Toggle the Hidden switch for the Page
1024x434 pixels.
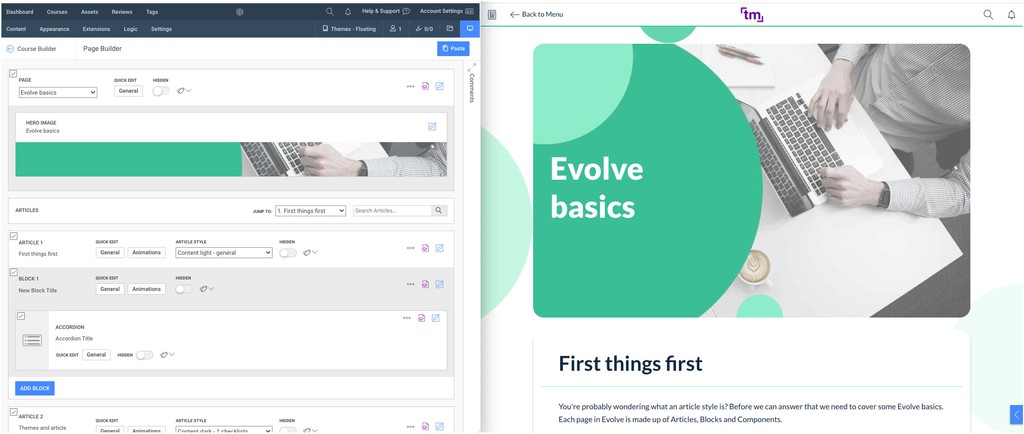click(161, 91)
